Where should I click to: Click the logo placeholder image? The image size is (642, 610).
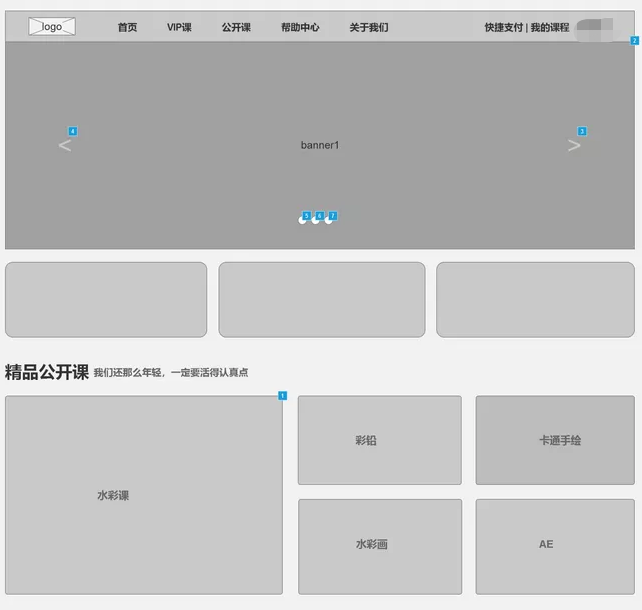[52, 27]
